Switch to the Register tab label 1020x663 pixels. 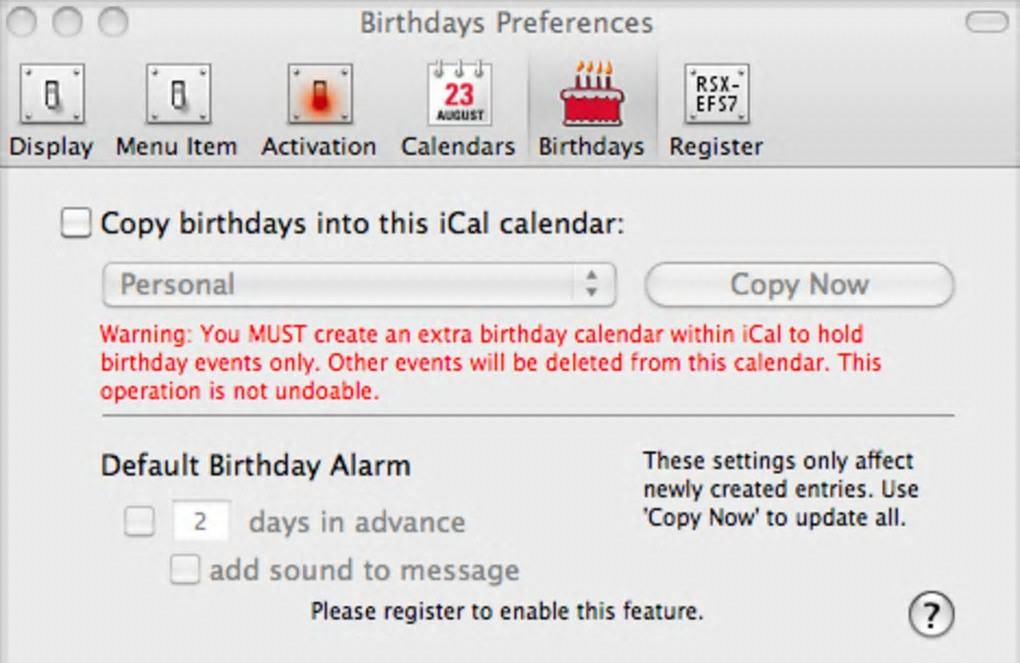716,147
